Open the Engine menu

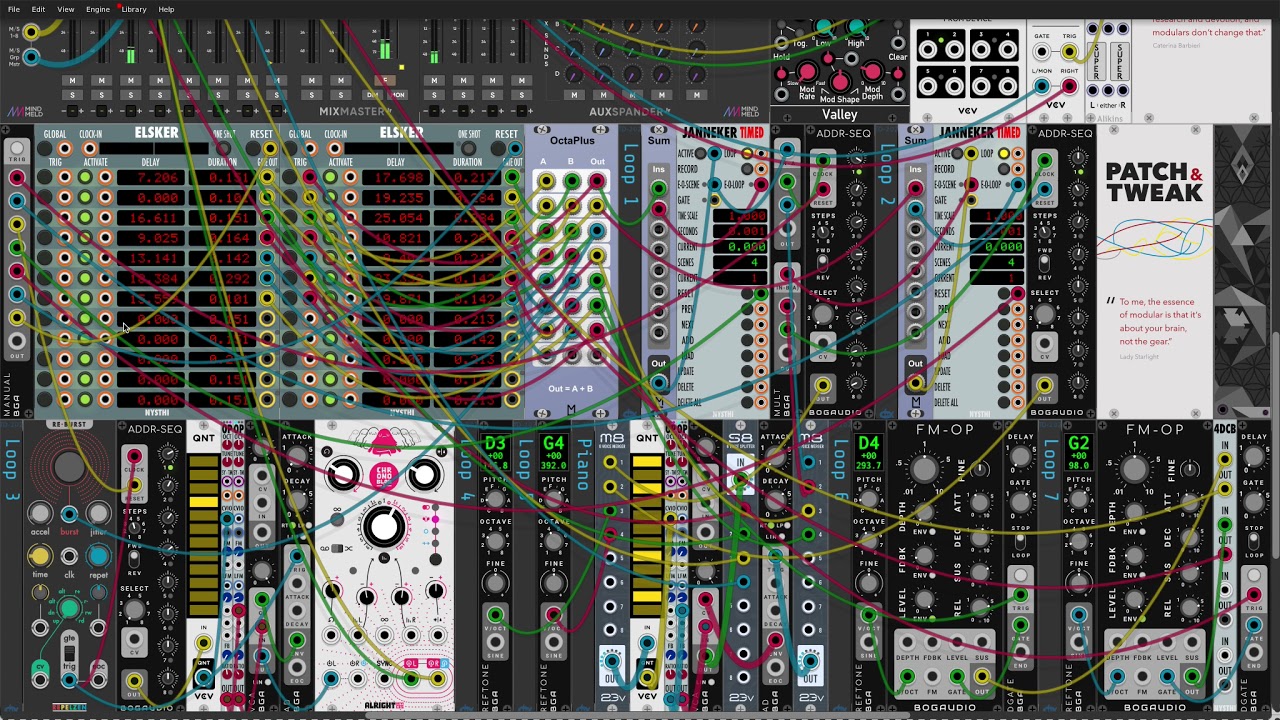tap(97, 10)
